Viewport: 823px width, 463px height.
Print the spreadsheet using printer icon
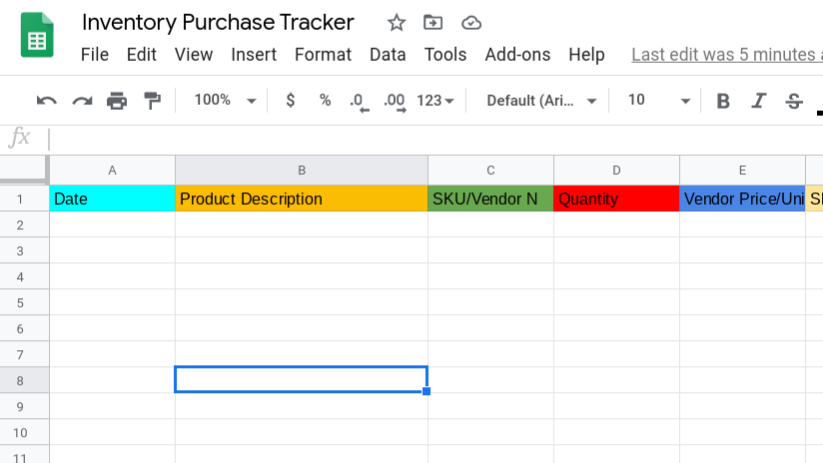(117, 100)
